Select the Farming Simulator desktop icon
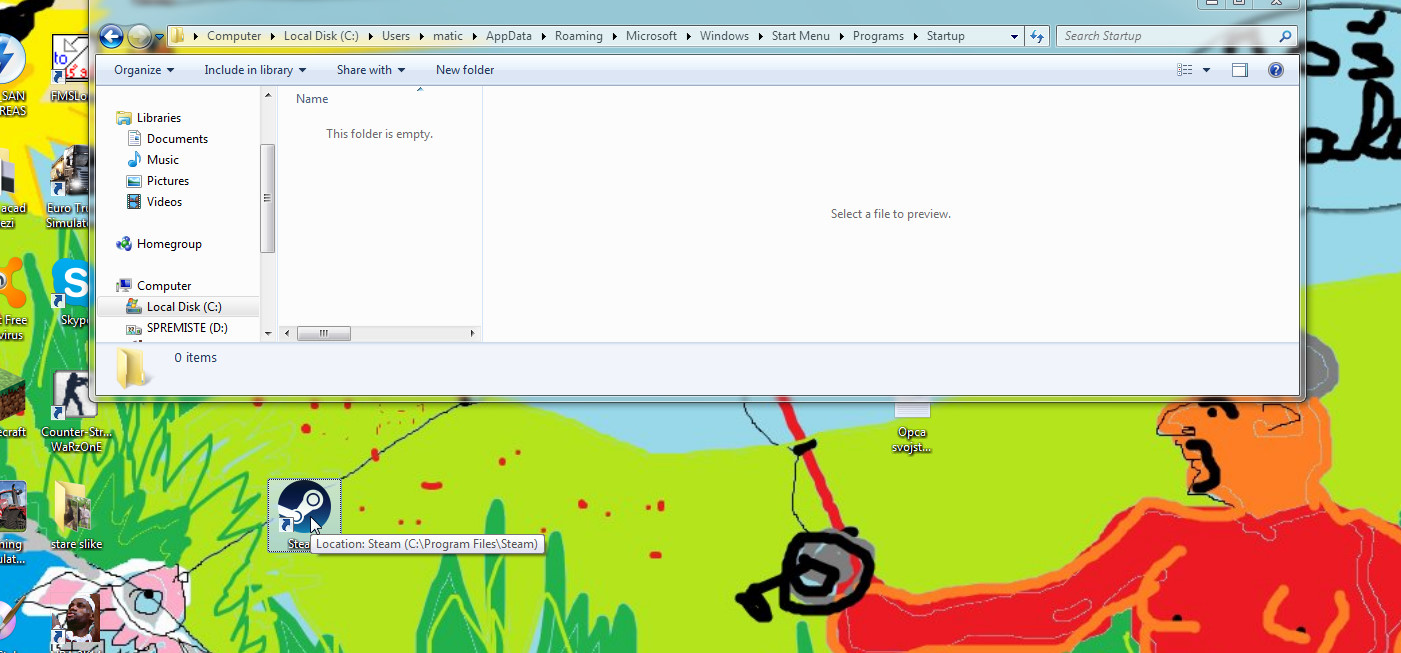1401x653 pixels. coord(12,524)
